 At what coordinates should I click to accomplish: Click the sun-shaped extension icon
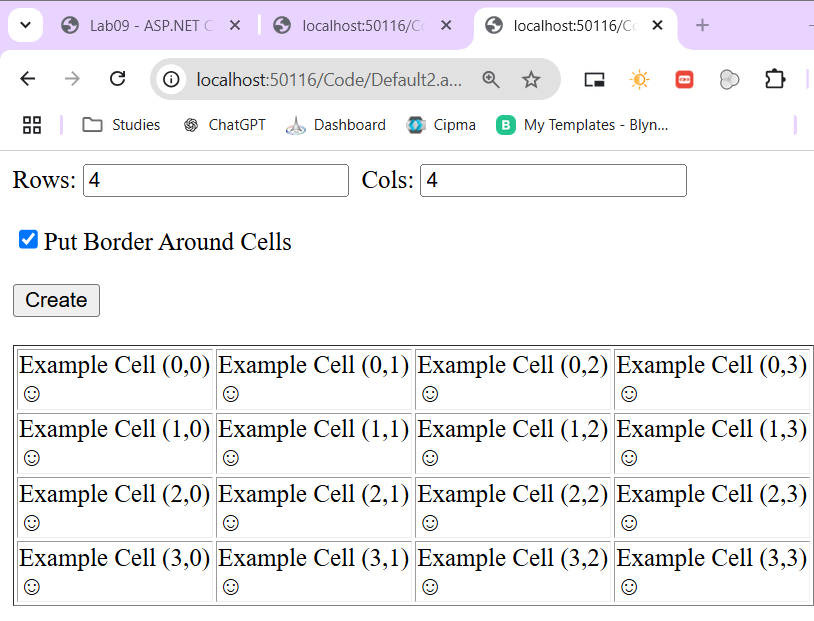640,80
